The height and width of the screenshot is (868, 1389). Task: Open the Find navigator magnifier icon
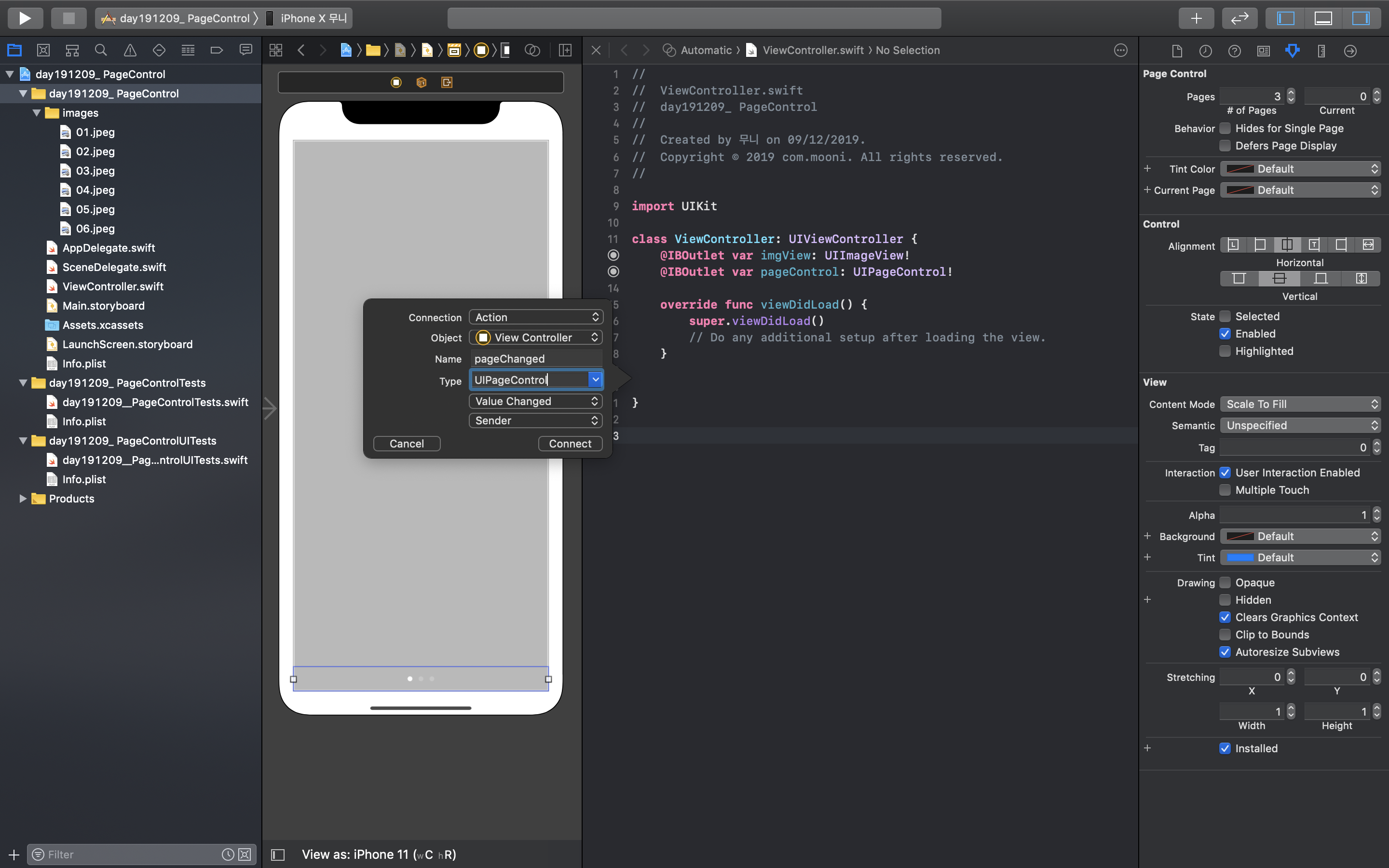[x=101, y=51]
